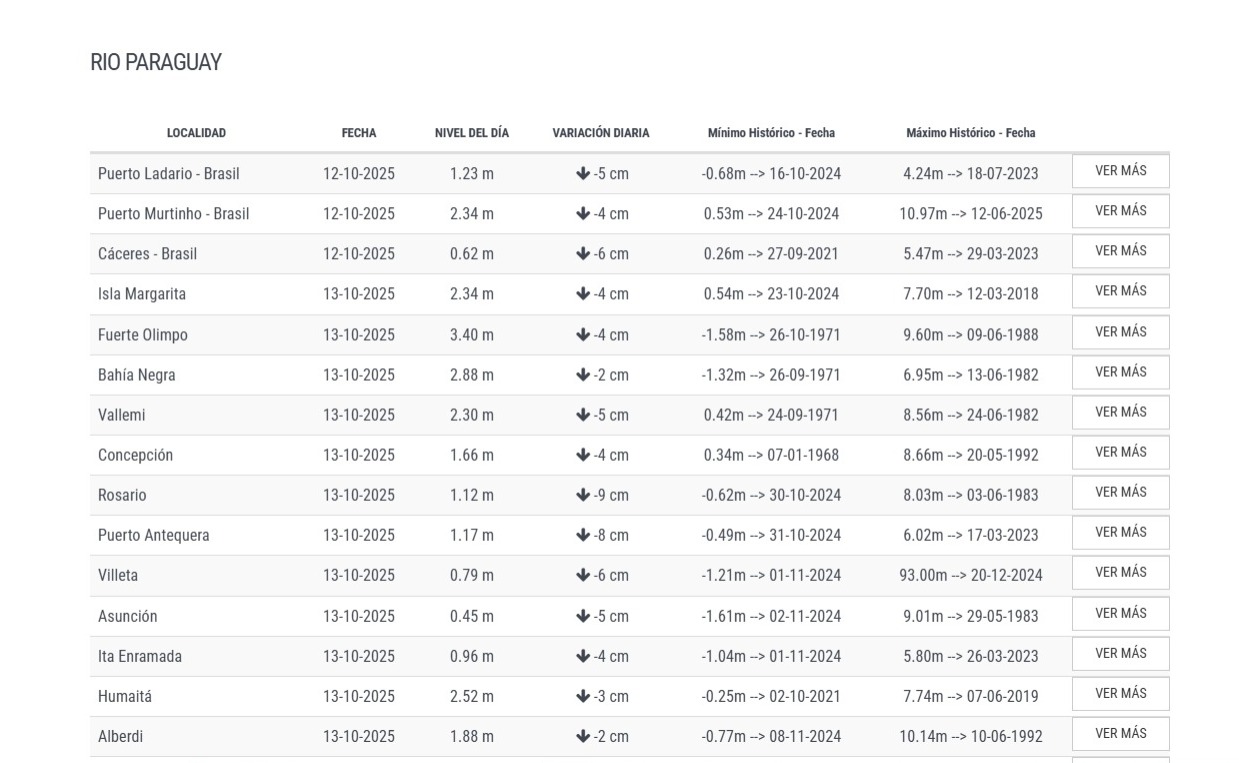The height and width of the screenshot is (763, 1239).
Task: Open VER MÁS for Puerto Ladario - Brasil
Action: click(x=1120, y=171)
